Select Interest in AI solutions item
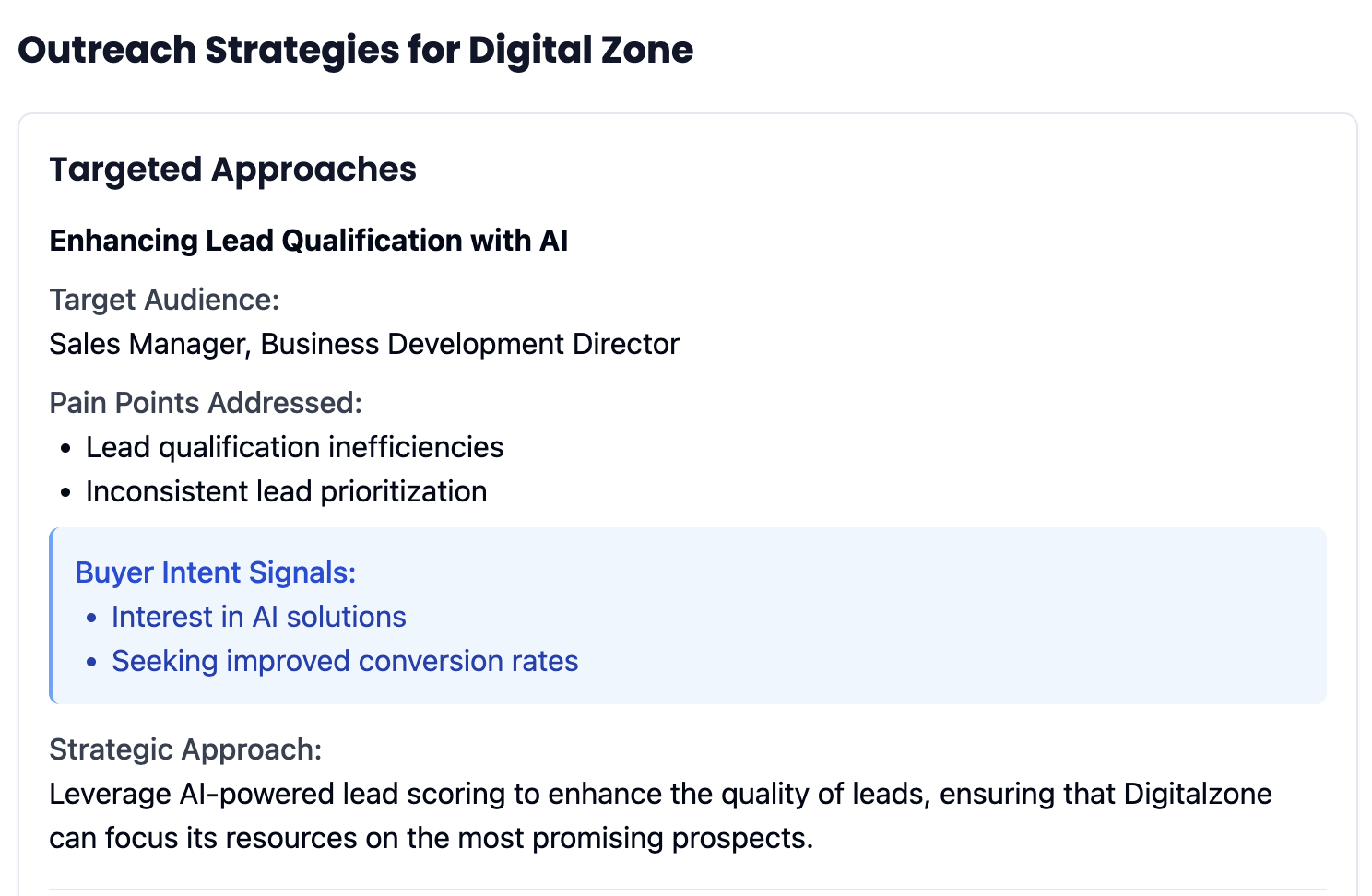1372x896 pixels. (x=258, y=617)
